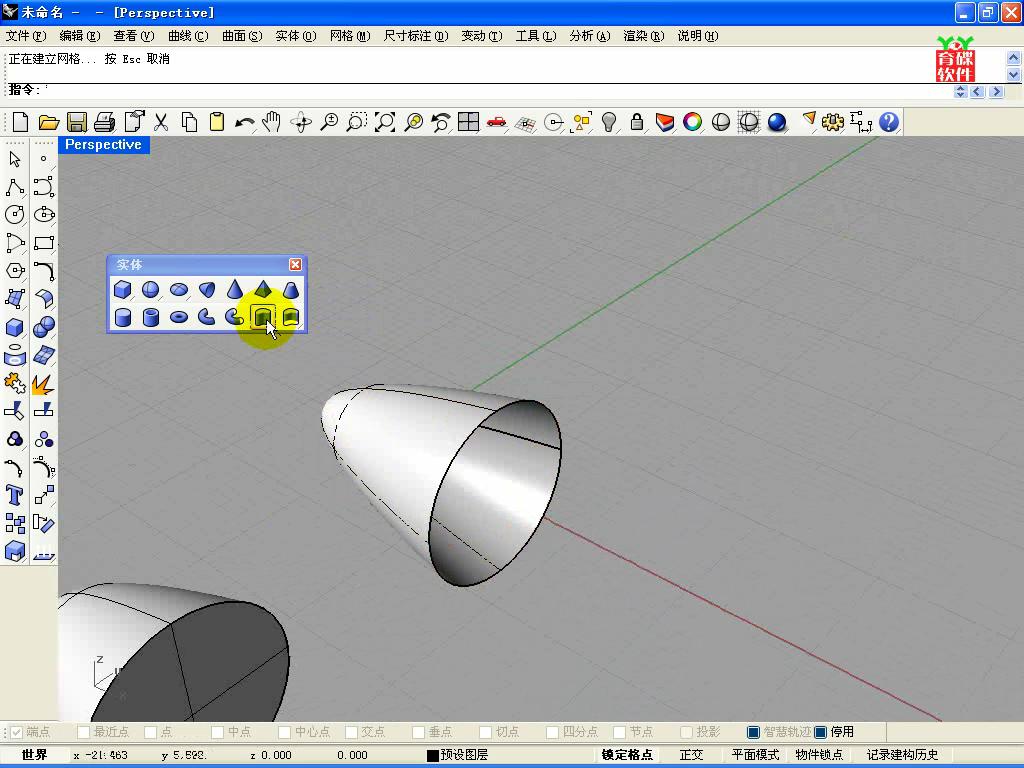
Task: Select the Circle tool in the left toolbar
Action: (14, 215)
